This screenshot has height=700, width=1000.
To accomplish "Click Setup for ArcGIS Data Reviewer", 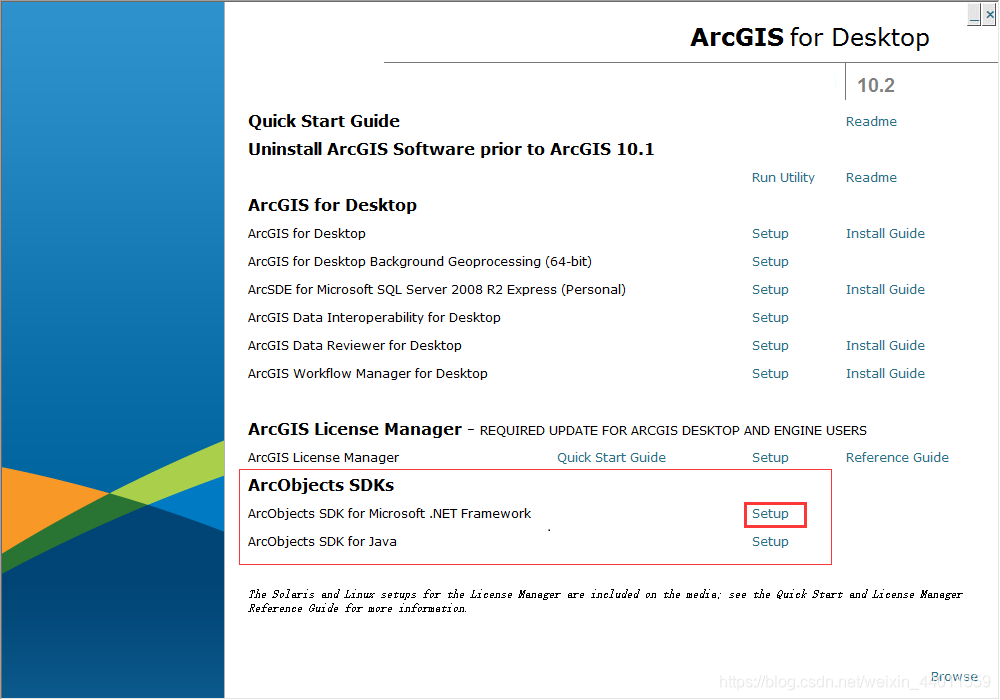I will pos(770,346).
